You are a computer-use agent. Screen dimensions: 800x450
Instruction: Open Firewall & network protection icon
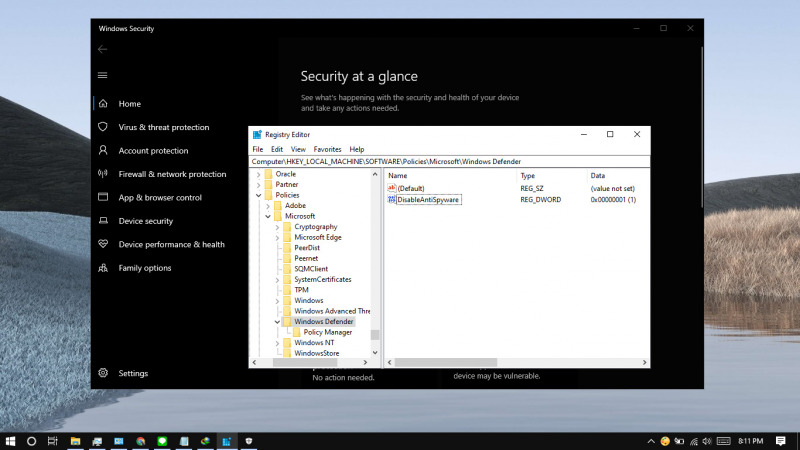(103, 173)
